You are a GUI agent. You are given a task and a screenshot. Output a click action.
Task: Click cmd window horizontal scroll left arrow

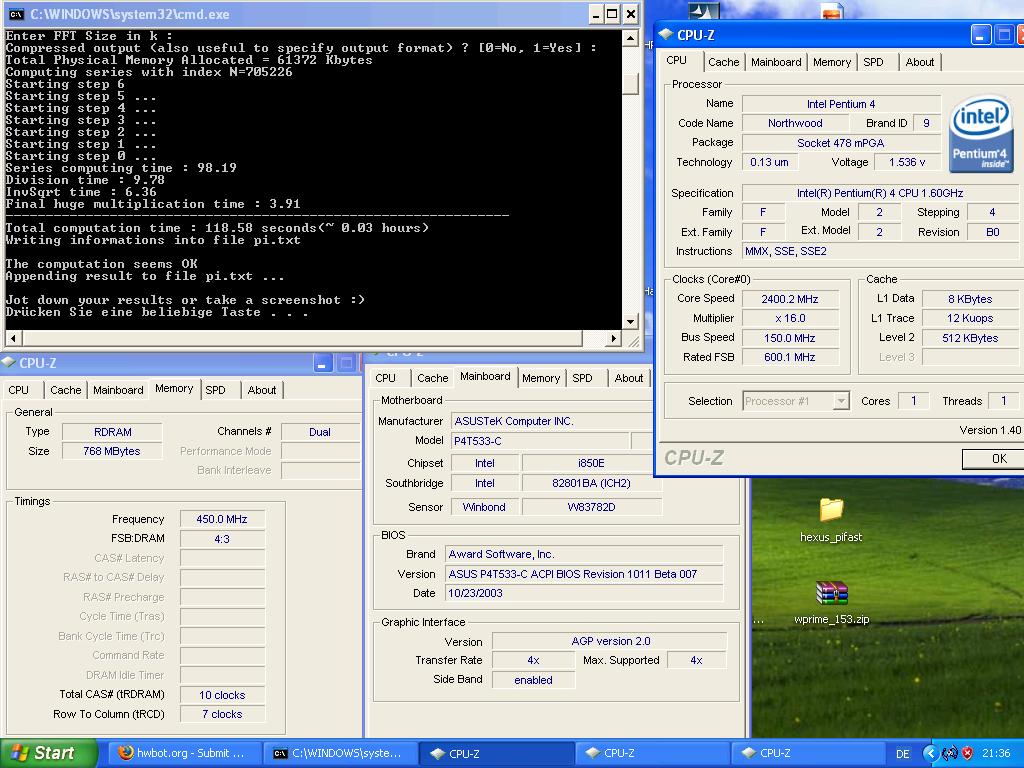[x=13, y=338]
